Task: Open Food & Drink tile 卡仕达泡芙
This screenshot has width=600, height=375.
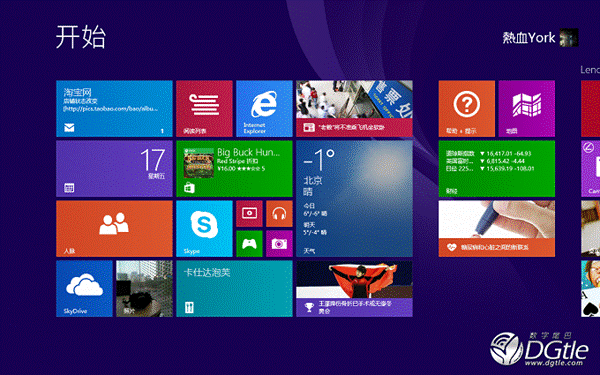Action: 234,289
